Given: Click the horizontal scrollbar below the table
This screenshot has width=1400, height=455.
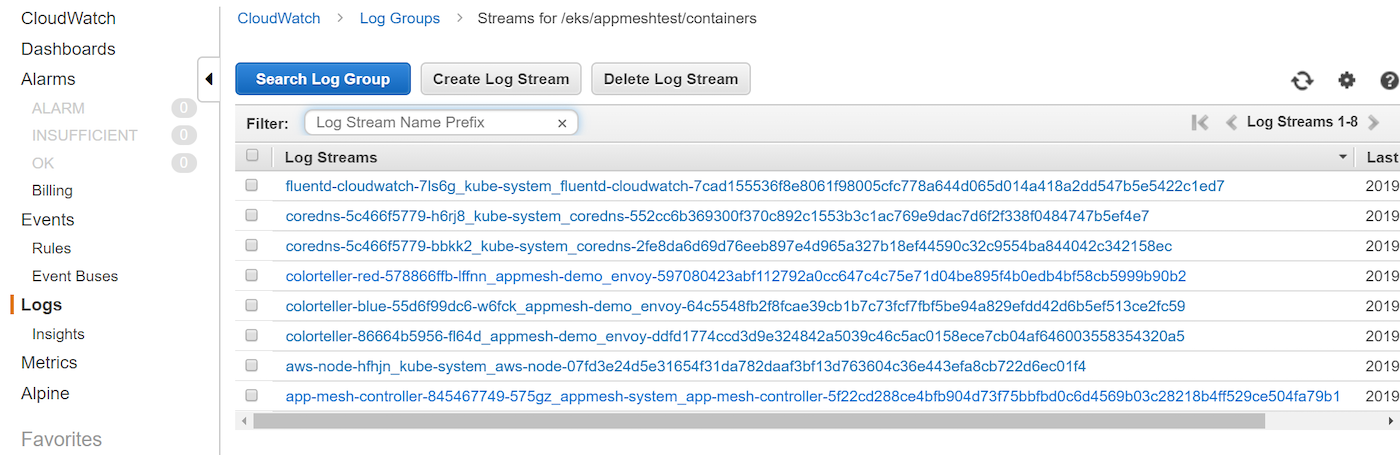Looking at the screenshot, I should 759,421.
